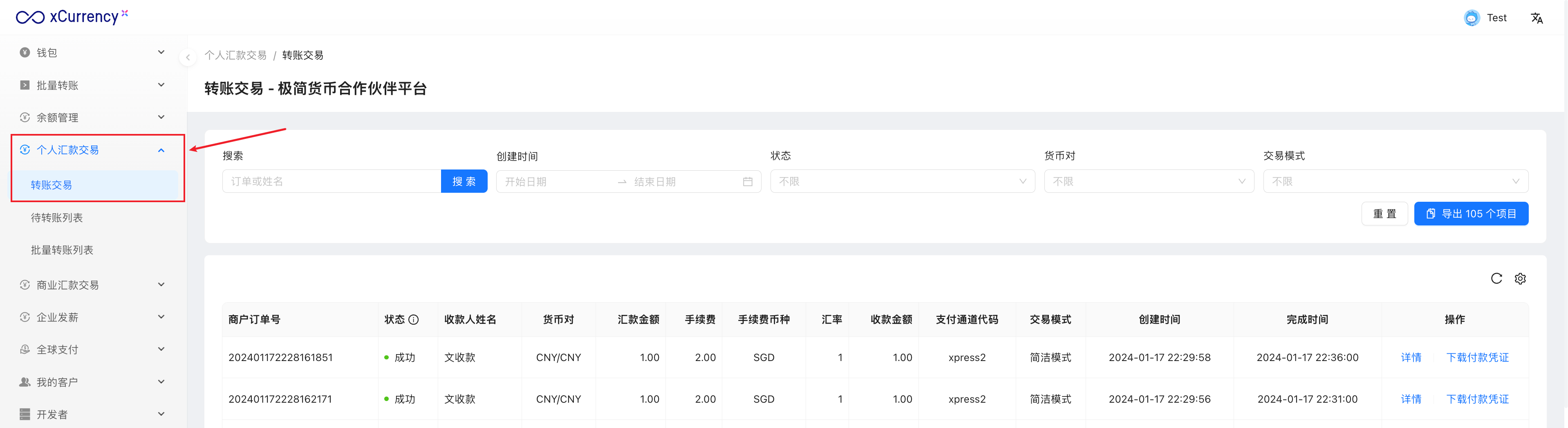The width and height of the screenshot is (1568, 428).
Task: Click the 结束日期 end date field
Action: point(684,182)
